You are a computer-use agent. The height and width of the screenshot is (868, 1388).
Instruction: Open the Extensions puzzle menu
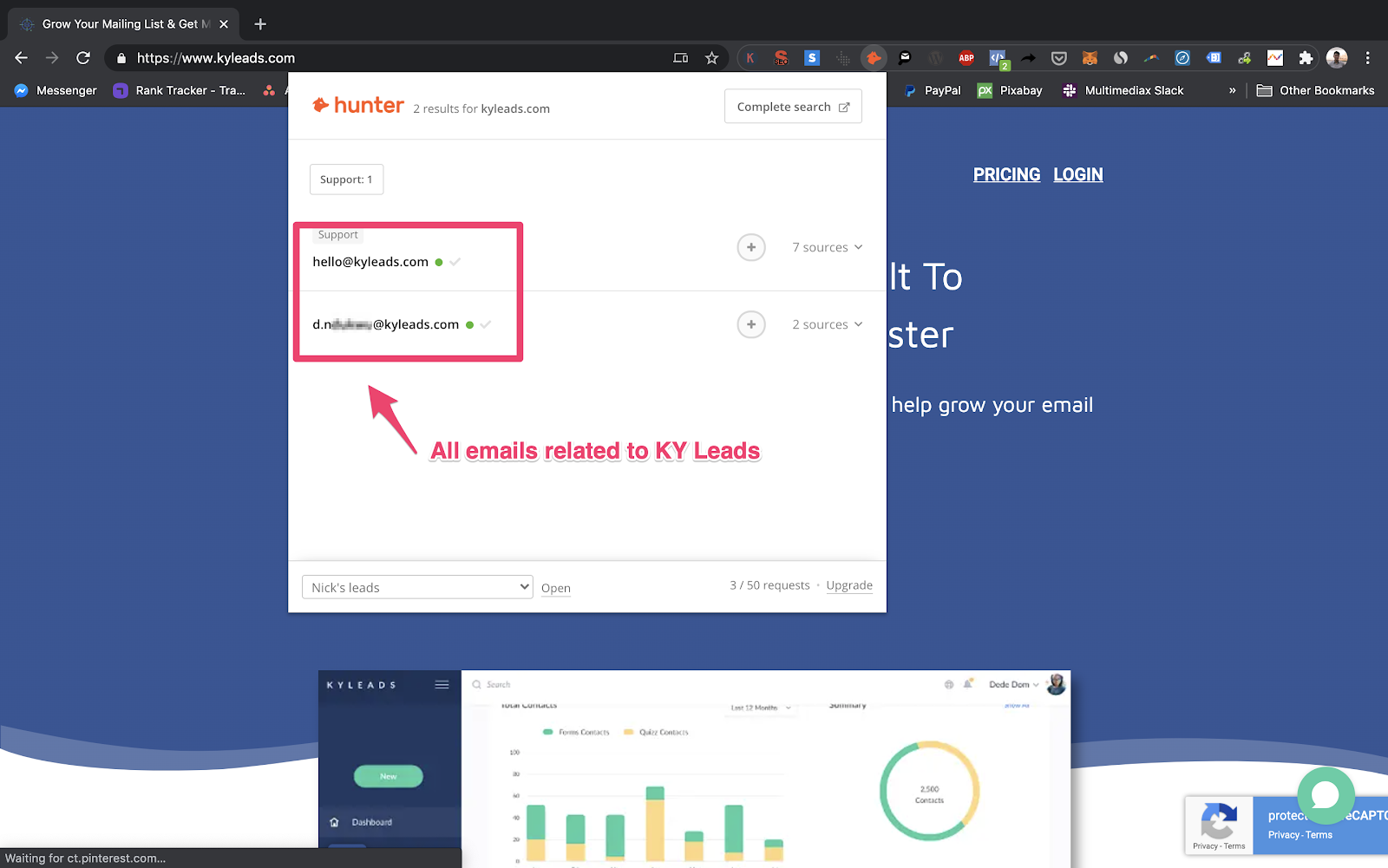(1306, 58)
